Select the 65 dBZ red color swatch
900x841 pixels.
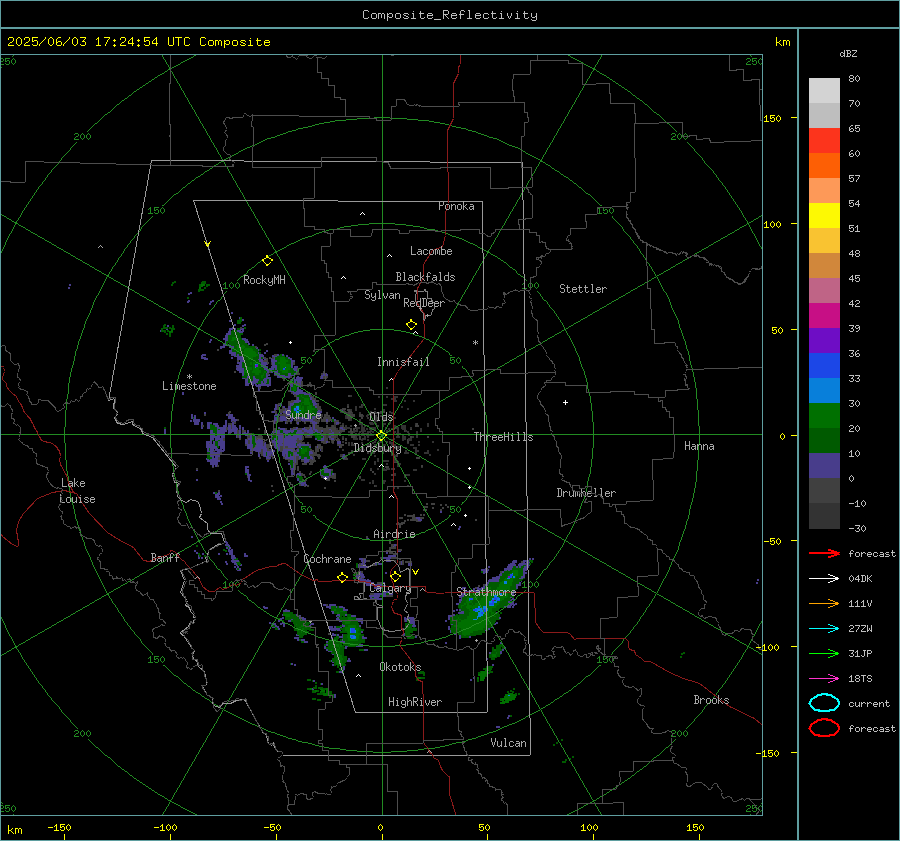coord(824,140)
